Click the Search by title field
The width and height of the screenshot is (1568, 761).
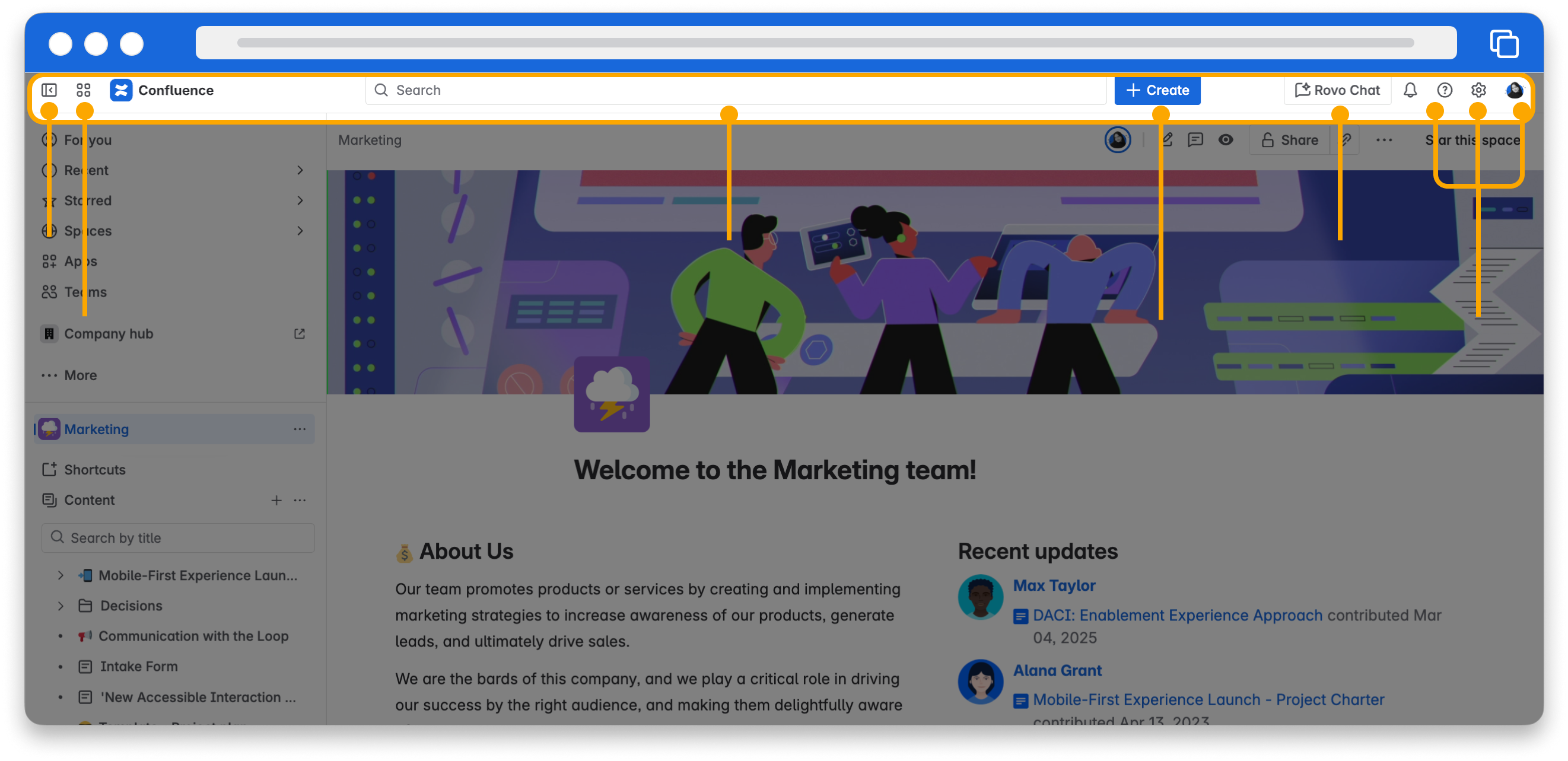178,537
